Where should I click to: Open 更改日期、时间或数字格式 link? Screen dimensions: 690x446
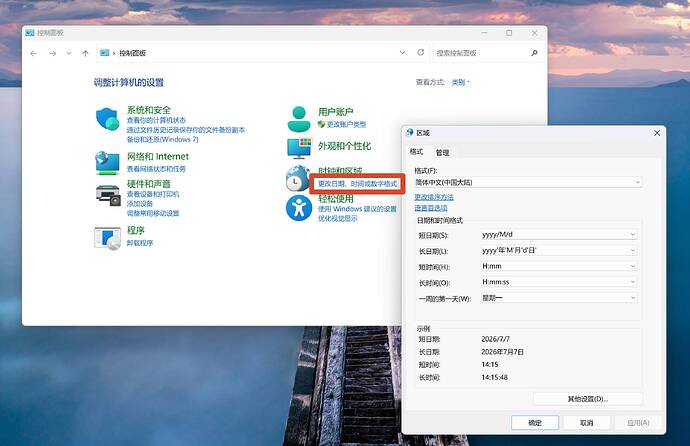tap(357, 184)
